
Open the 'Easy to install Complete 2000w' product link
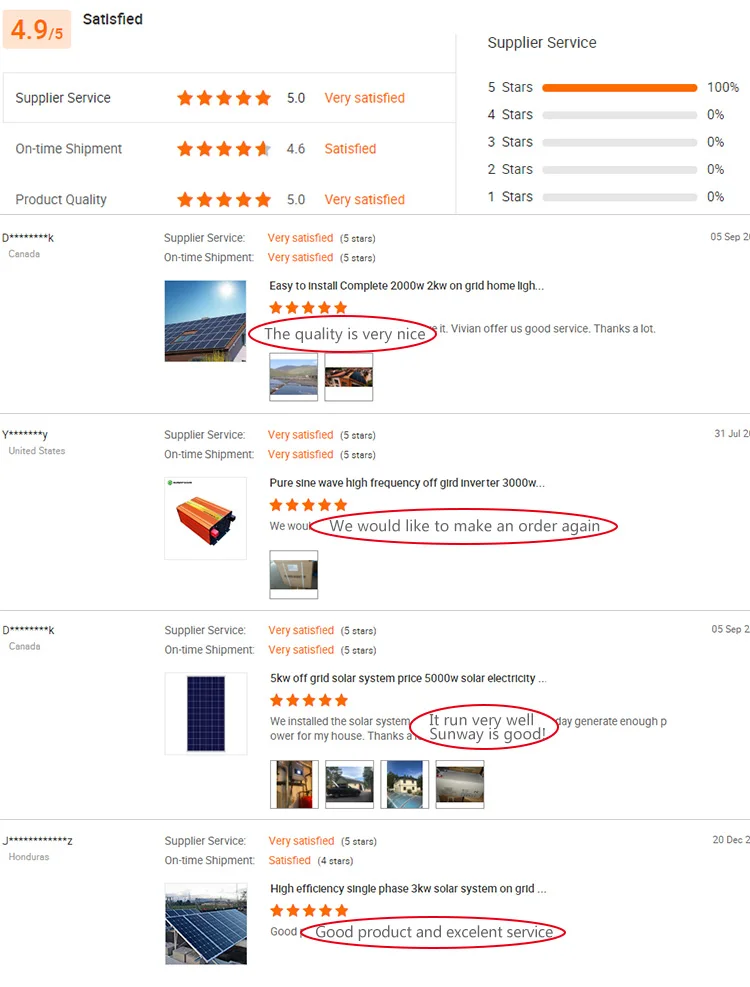tap(406, 286)
